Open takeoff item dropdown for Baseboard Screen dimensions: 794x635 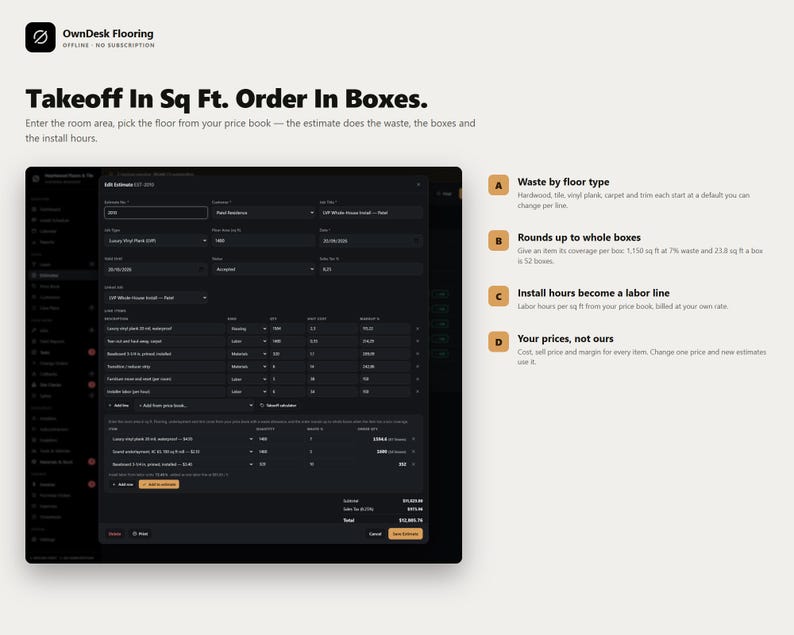[x=181, y=464]
